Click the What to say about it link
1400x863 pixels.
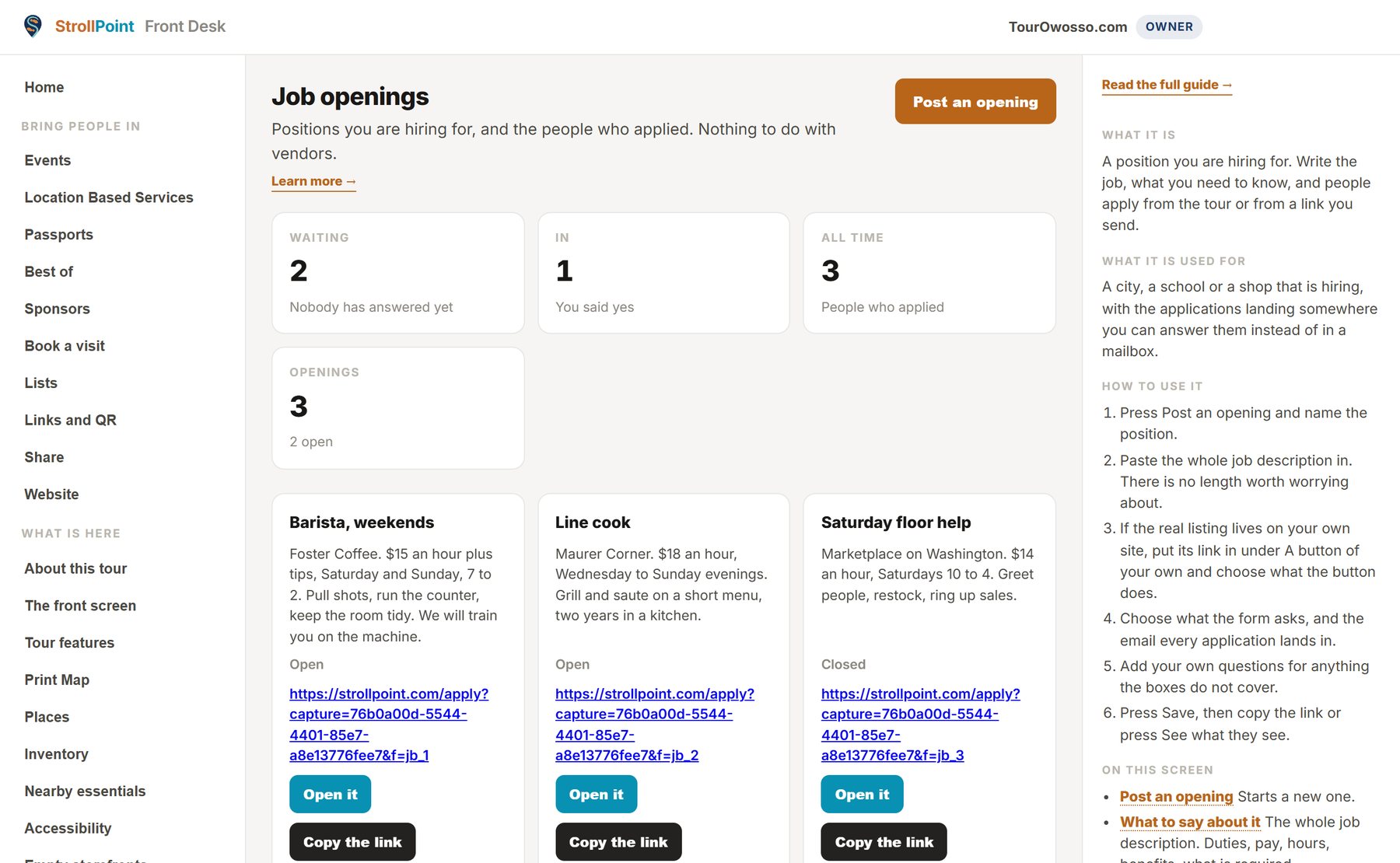point(1190,822)
